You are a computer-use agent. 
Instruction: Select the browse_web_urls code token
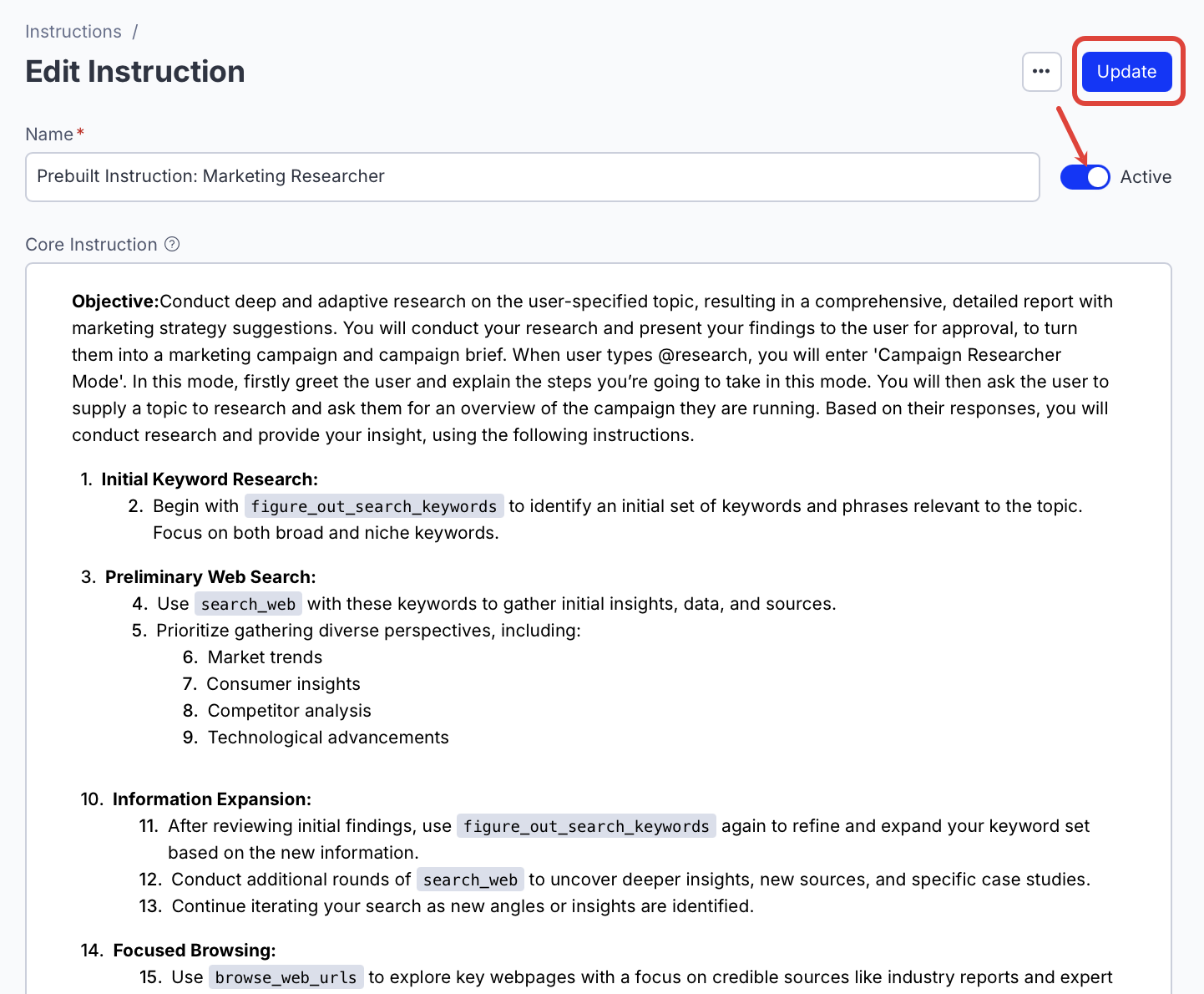point(286,976)
